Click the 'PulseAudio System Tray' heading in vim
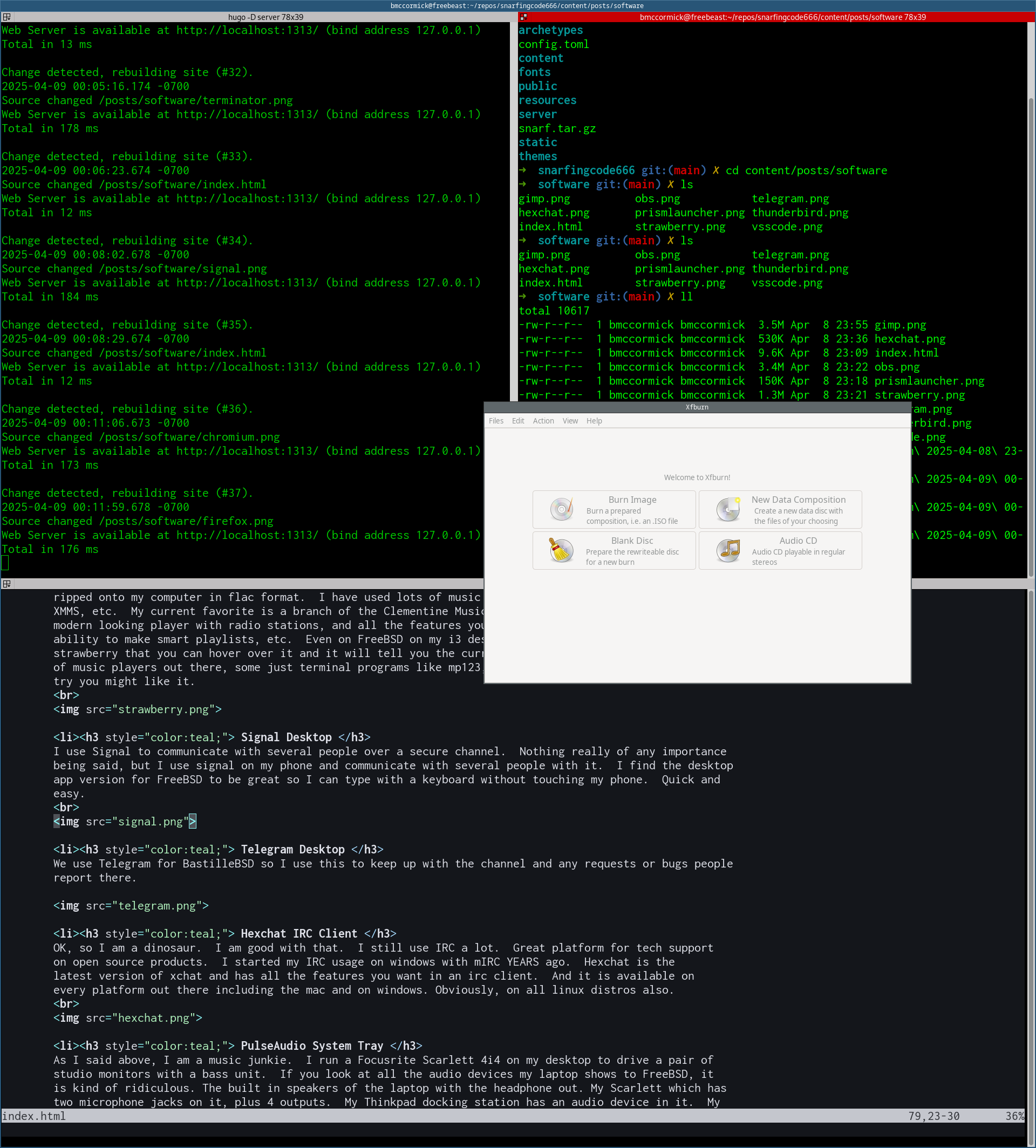1036x1148 pixels. (312, 1045)
